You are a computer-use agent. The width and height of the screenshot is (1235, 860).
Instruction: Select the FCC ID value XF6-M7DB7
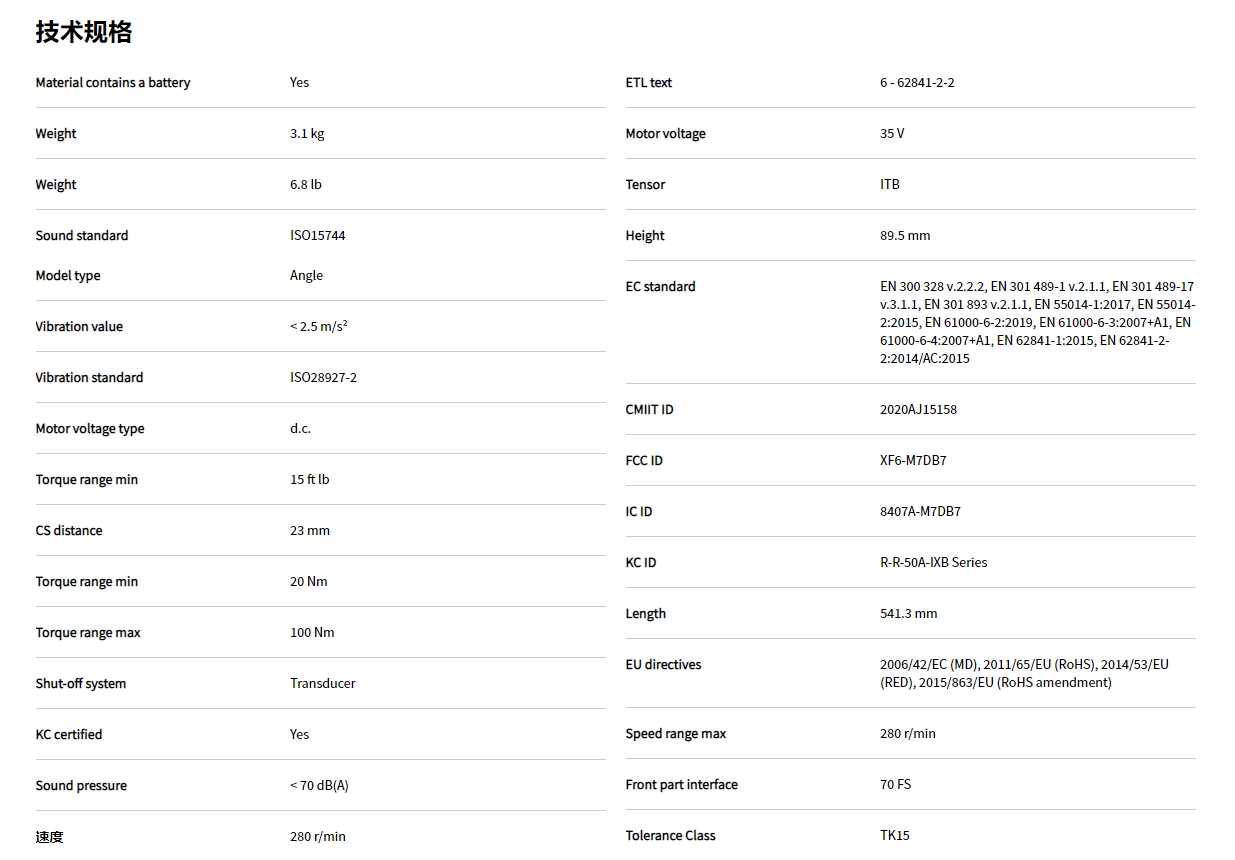tap(913, 460)
